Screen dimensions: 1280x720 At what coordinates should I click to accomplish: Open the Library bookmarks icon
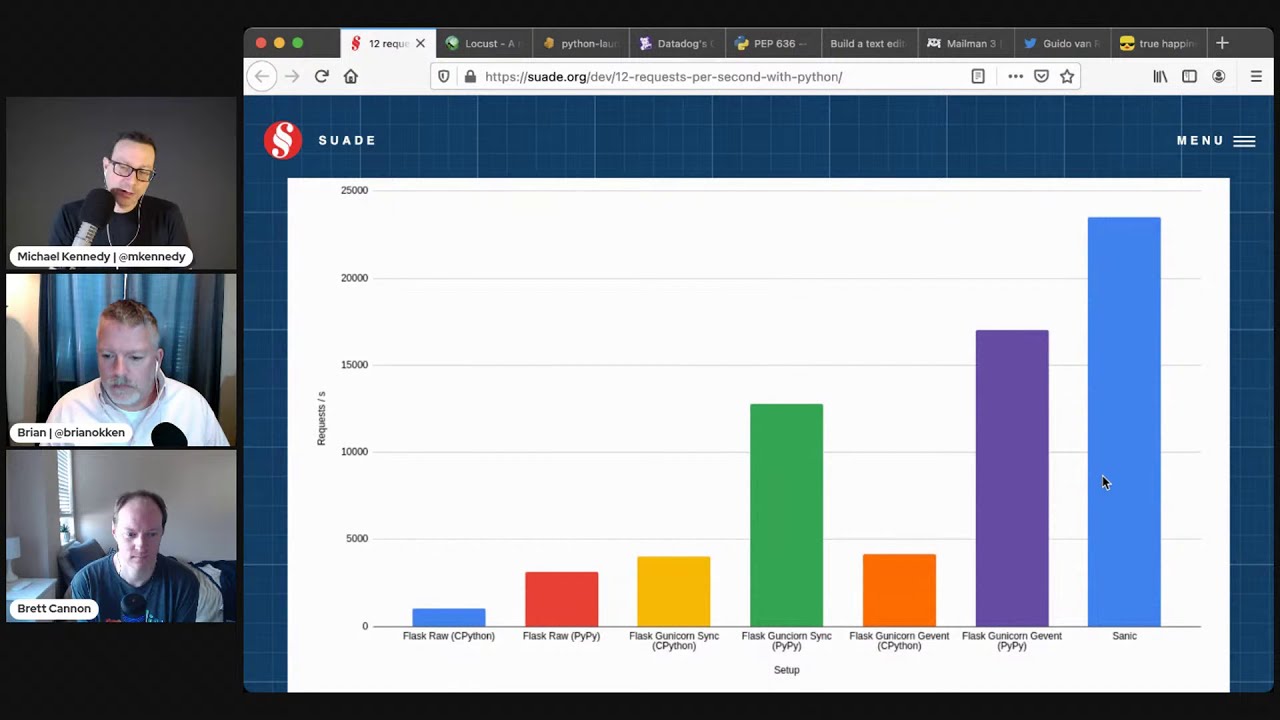click(x=1160, y=76)
